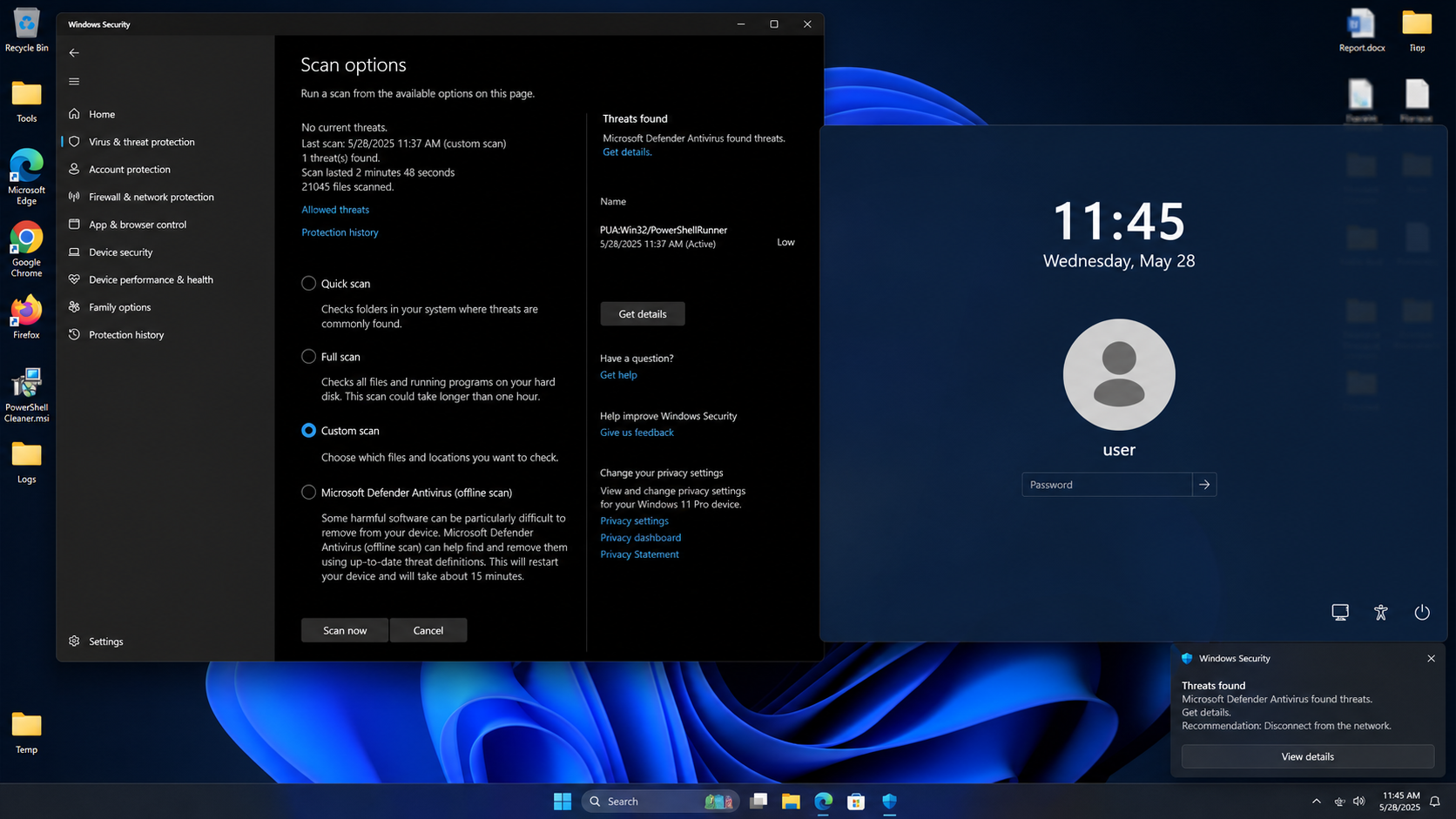The width and height of the screenshot is (1456, 819).
Task: Select PowerShell Cleaner.msi installer icon
Action: 26,395
